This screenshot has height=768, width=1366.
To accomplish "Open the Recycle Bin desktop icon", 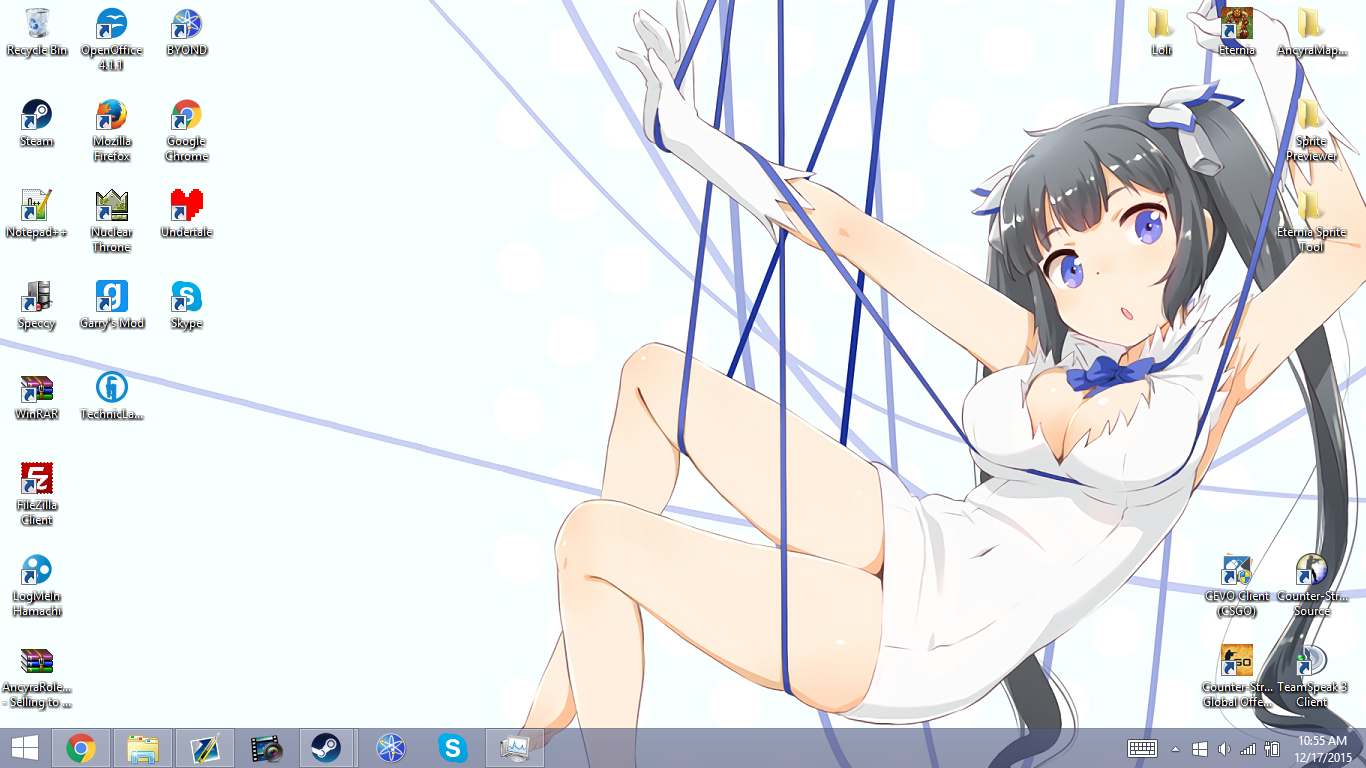I will click(x=37, y=32).
